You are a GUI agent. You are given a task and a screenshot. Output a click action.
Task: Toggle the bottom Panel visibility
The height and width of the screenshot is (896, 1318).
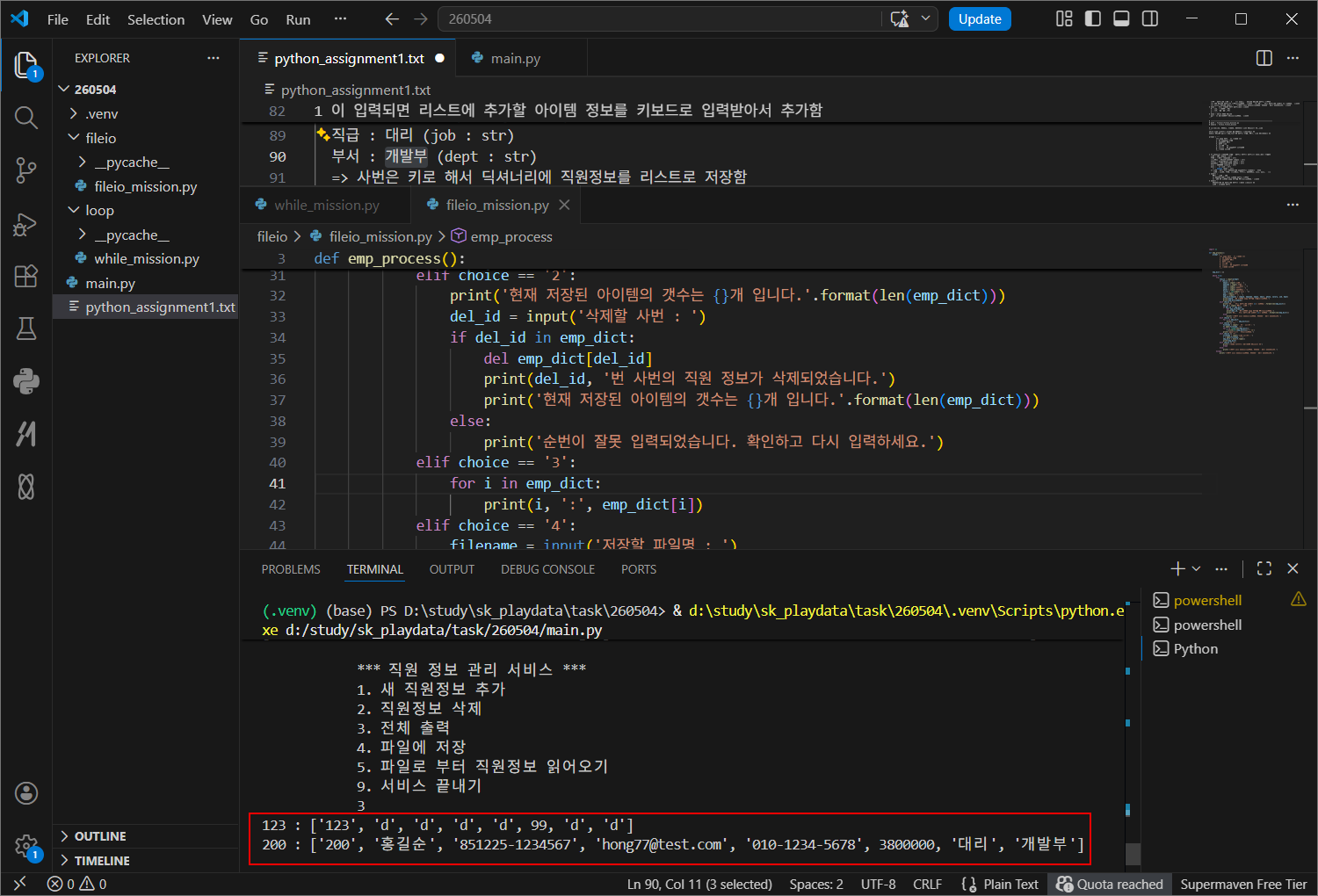1121,18
